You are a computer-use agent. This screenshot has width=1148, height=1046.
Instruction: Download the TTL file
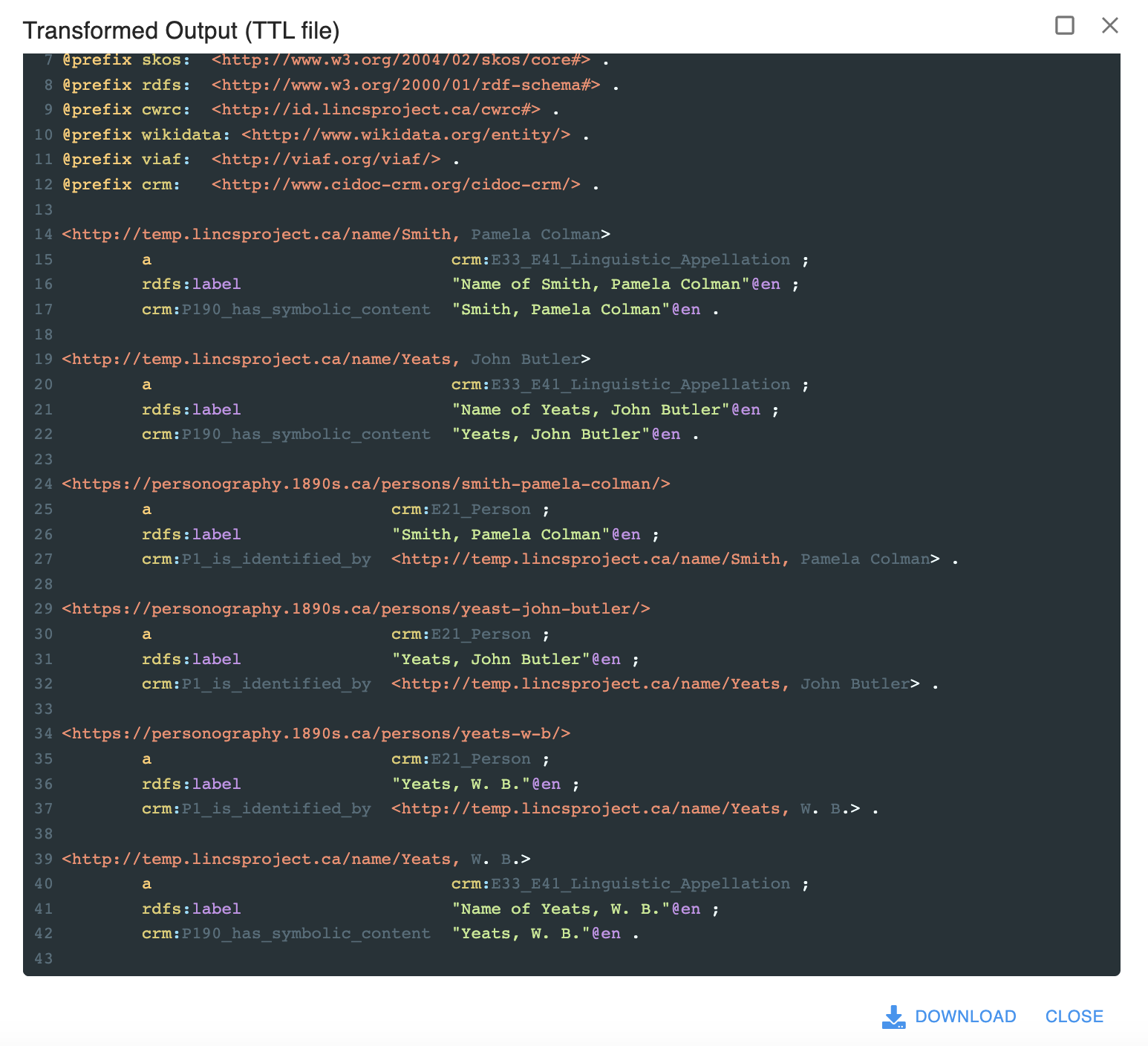coord(965,1016)
